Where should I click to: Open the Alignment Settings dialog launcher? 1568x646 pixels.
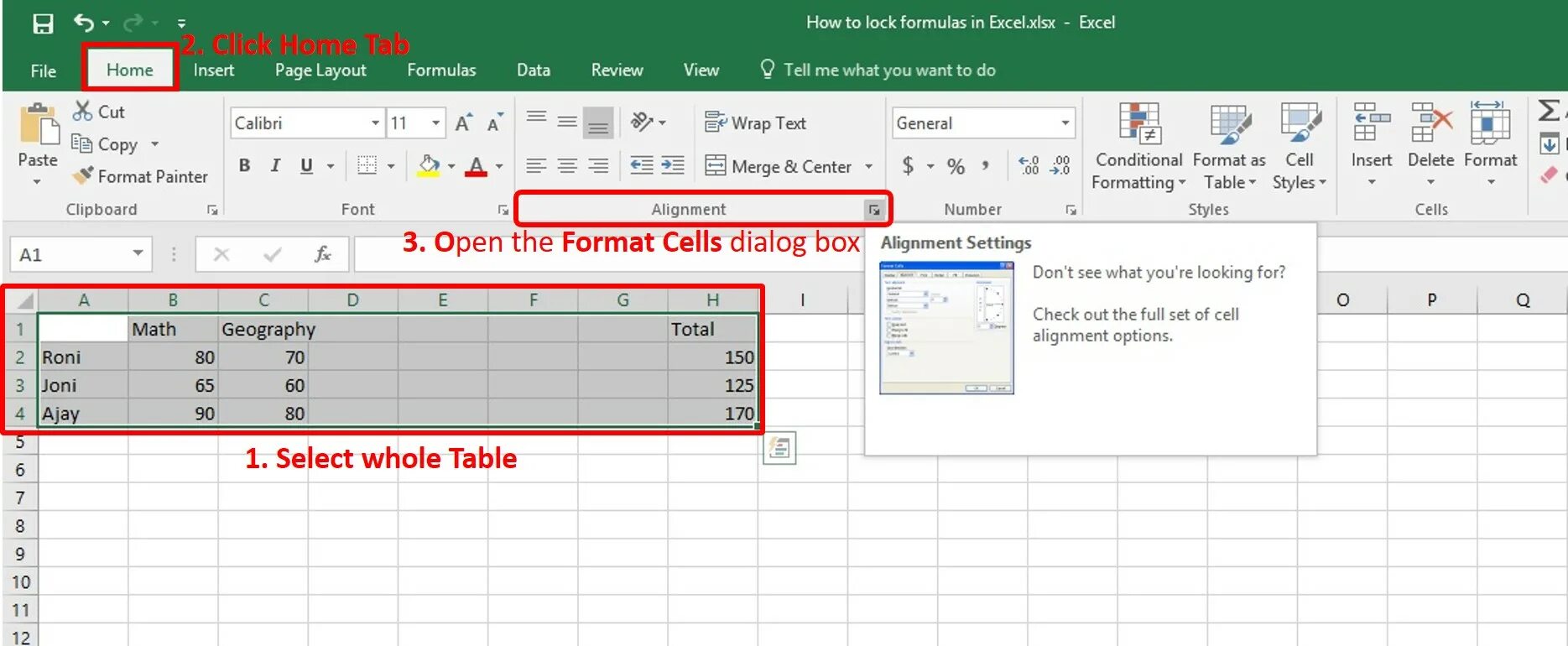[874, 210]
